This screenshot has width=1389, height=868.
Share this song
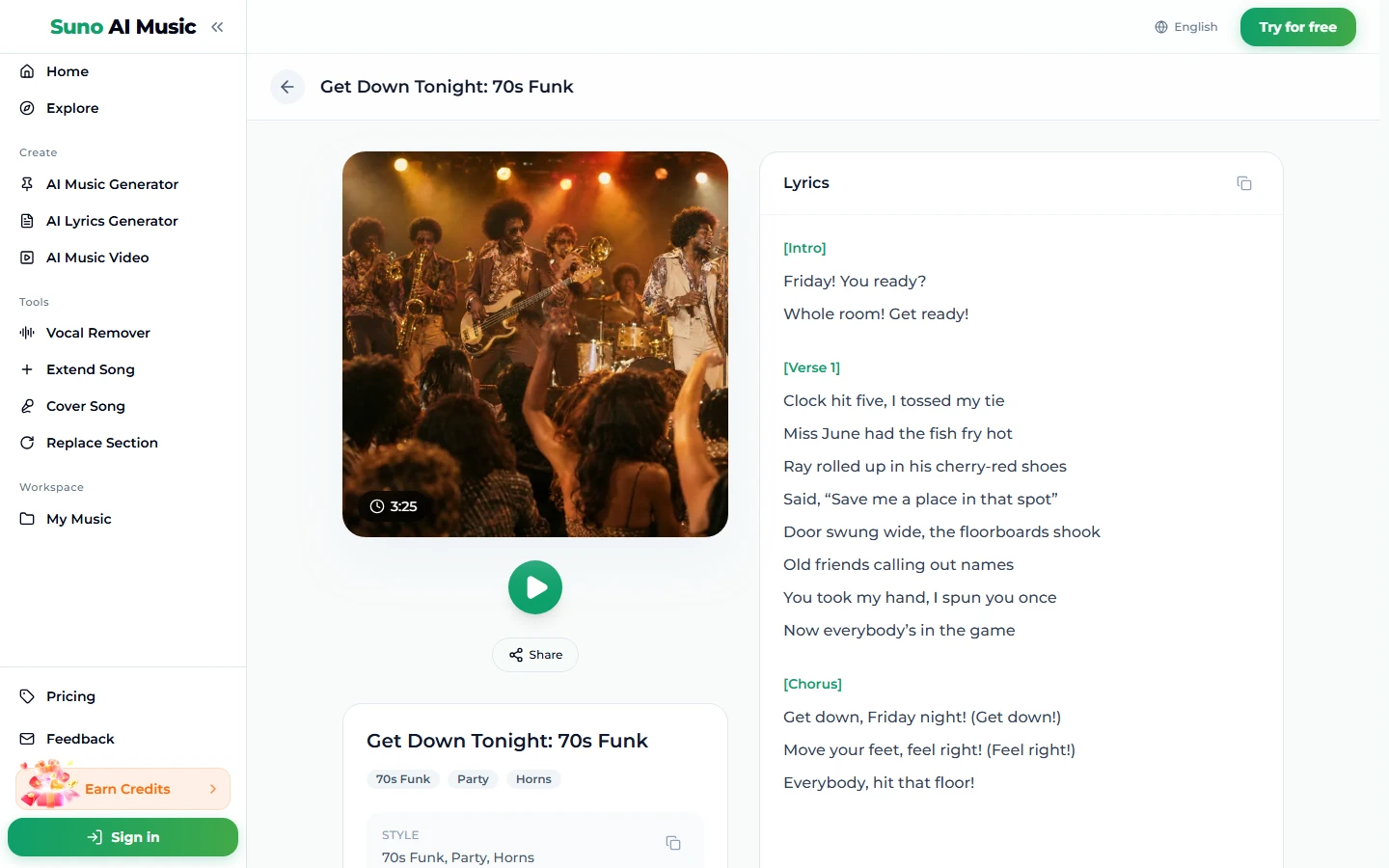point(535,655)
